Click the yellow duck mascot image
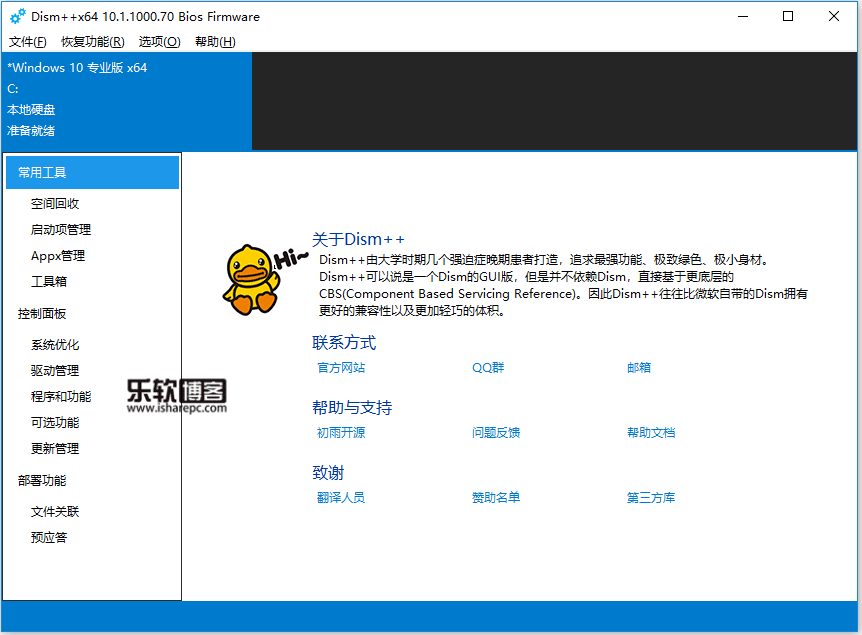 [252, 280]
